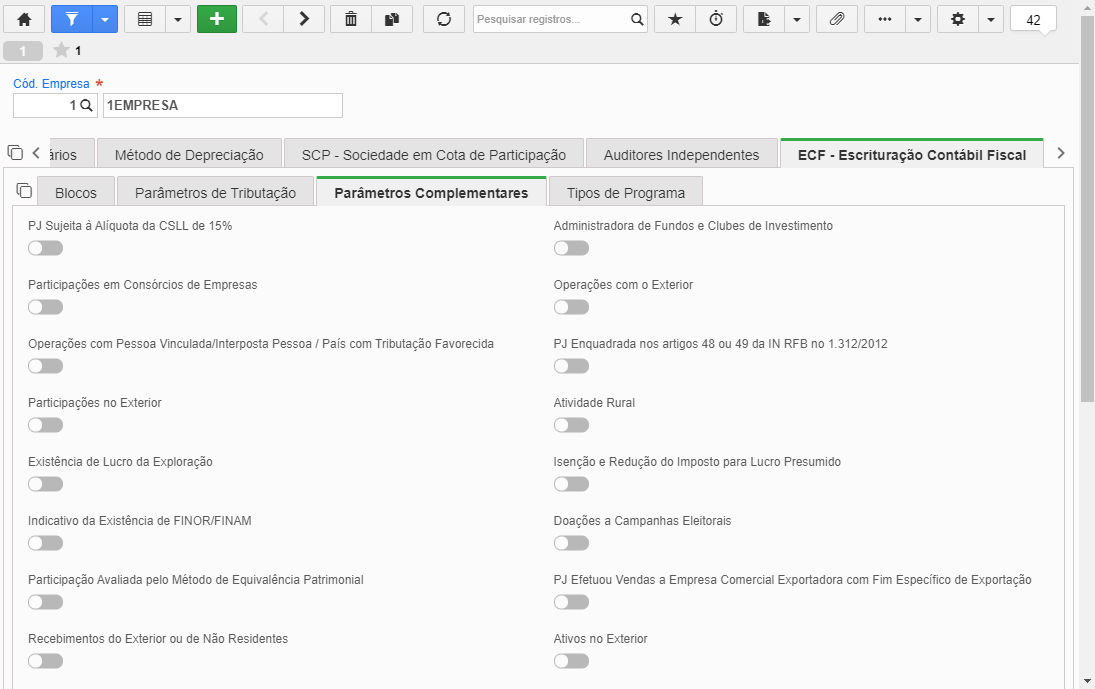Screen dimensions: 1095x689
Task: Go to the home screen icon
Action: click(24, 19)
